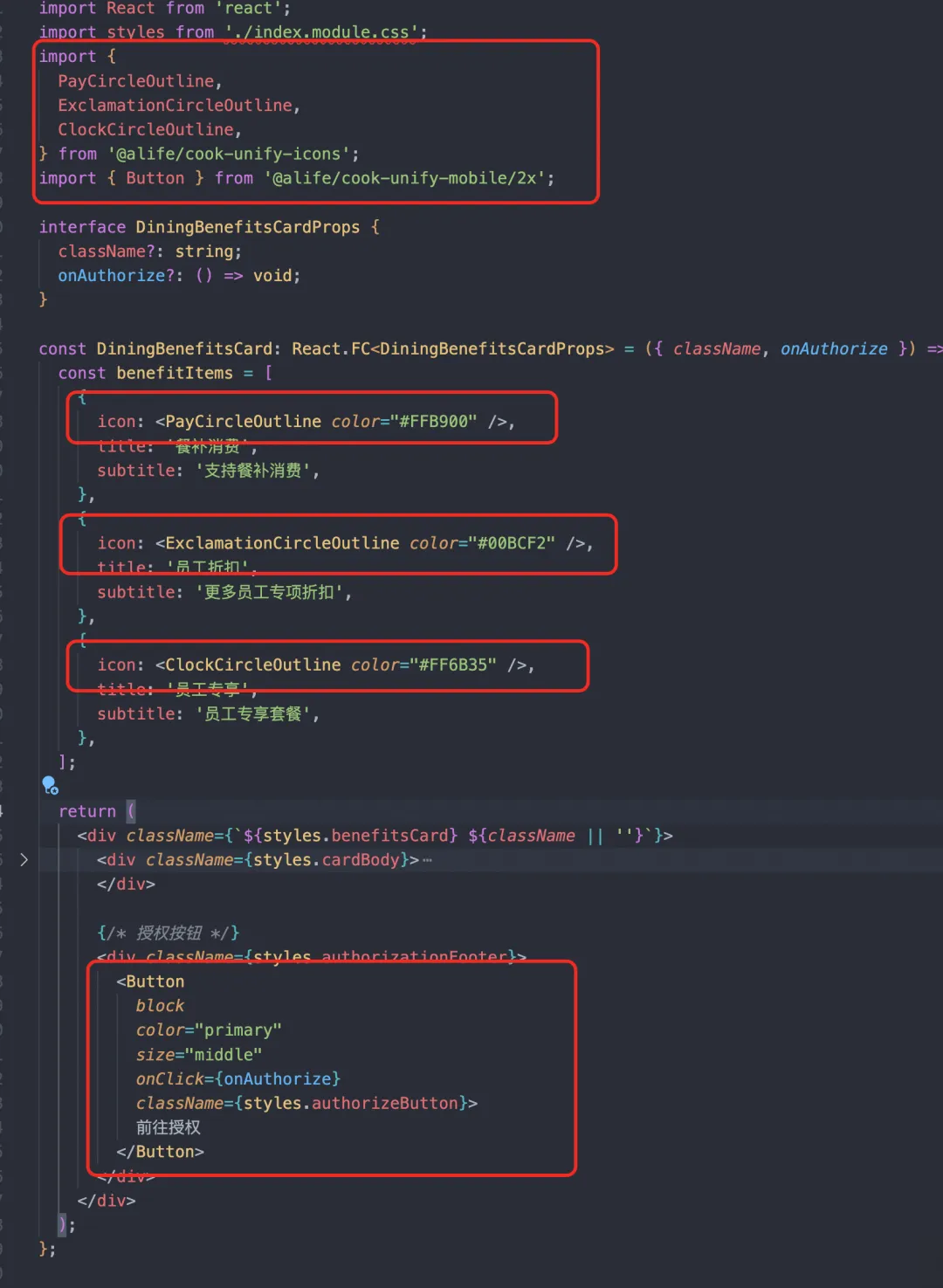Click the DiningBenefitsCardProps interface name
This screenshot has height=1288, width=943.
[247, 226]
